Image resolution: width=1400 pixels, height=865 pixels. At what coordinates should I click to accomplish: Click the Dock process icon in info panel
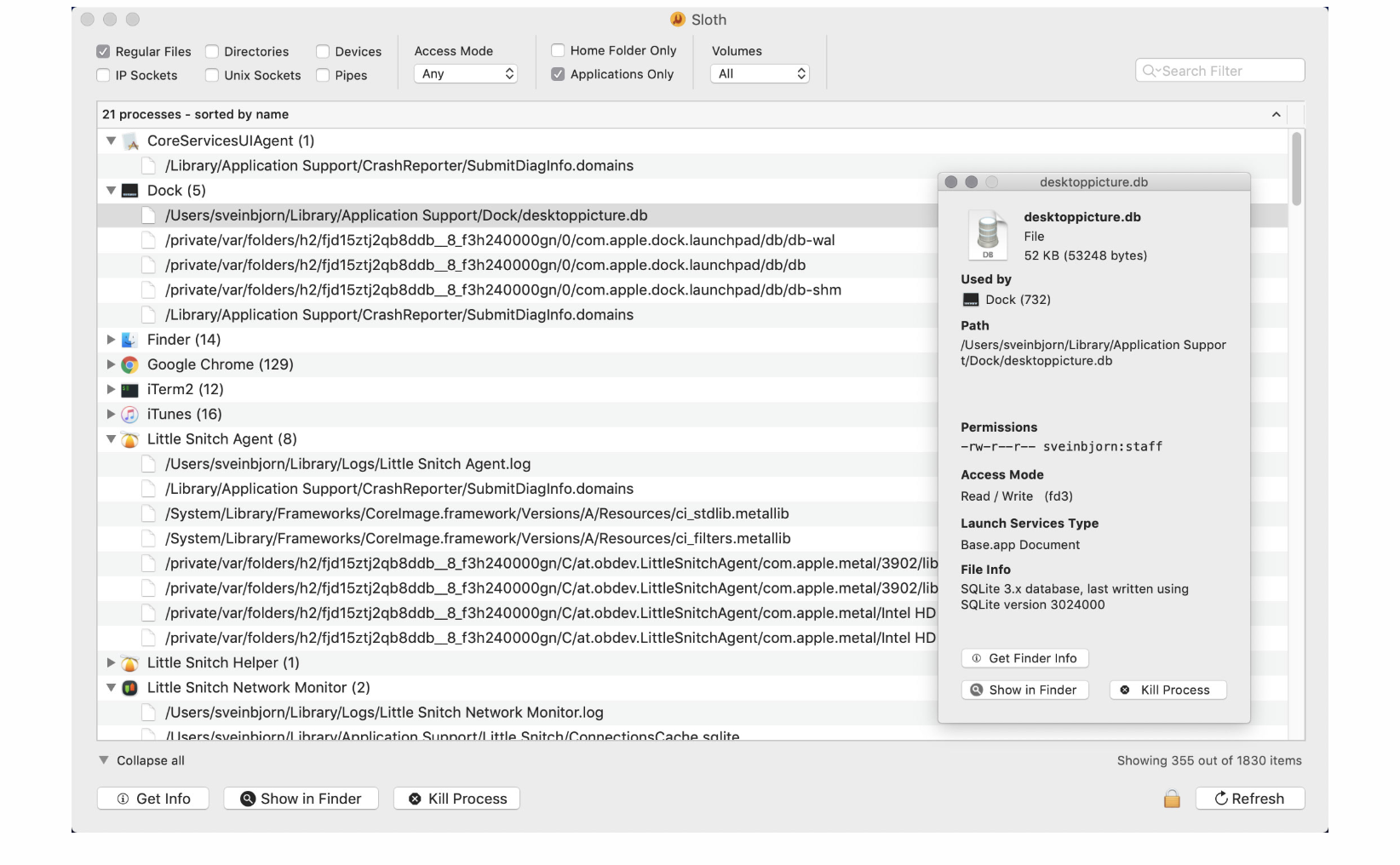click(971, 300)
